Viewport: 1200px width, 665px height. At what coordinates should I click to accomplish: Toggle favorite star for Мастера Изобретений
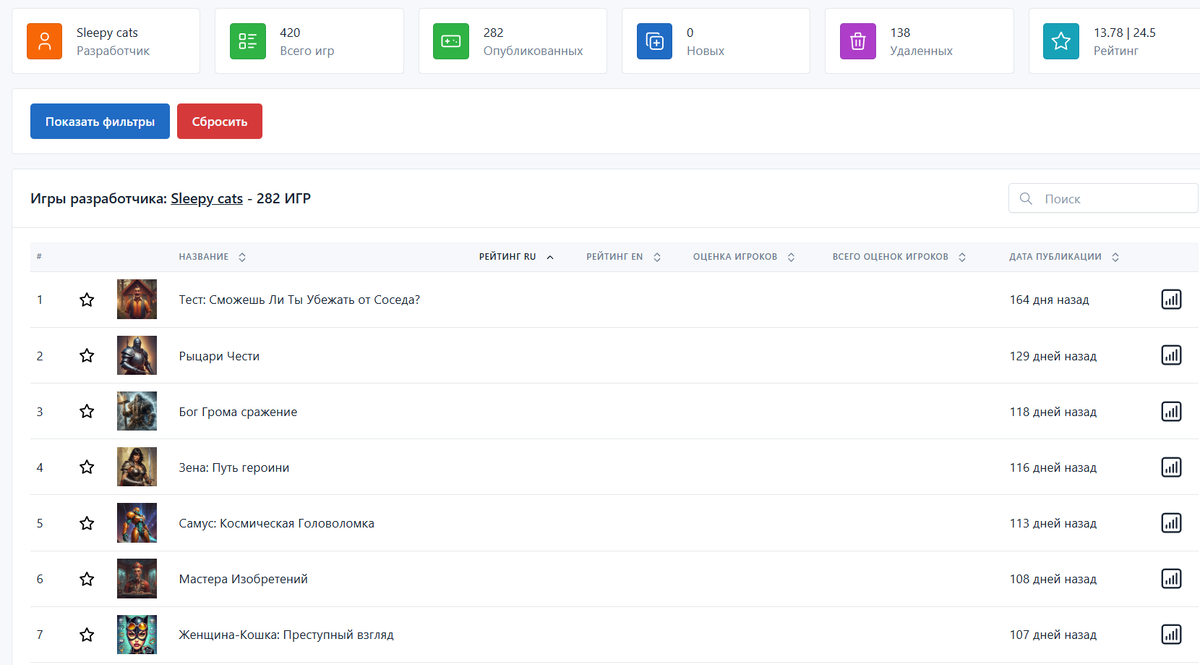click(87, 578)
